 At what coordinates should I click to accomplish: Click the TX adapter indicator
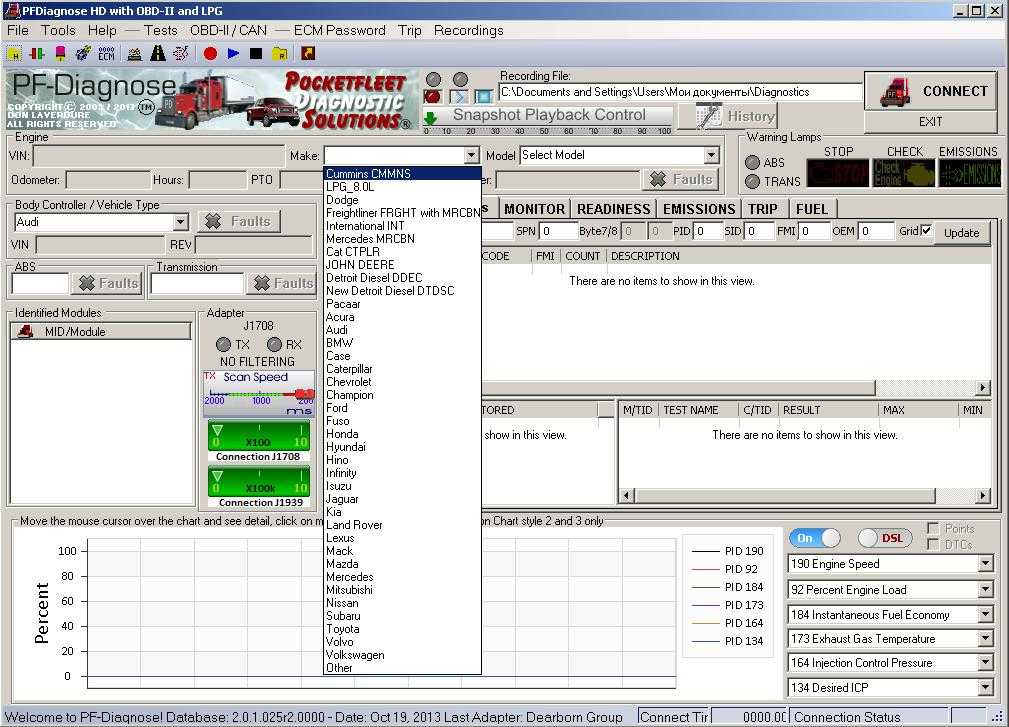coord(223,344)
